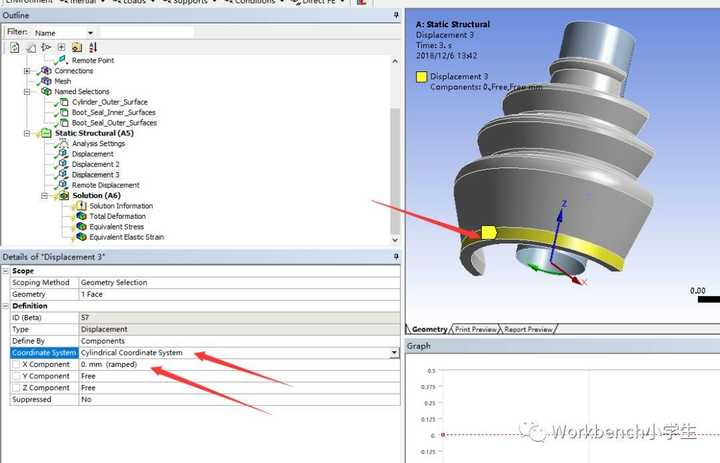Click the refresh icon in Outline toolbar

point(14,47)
